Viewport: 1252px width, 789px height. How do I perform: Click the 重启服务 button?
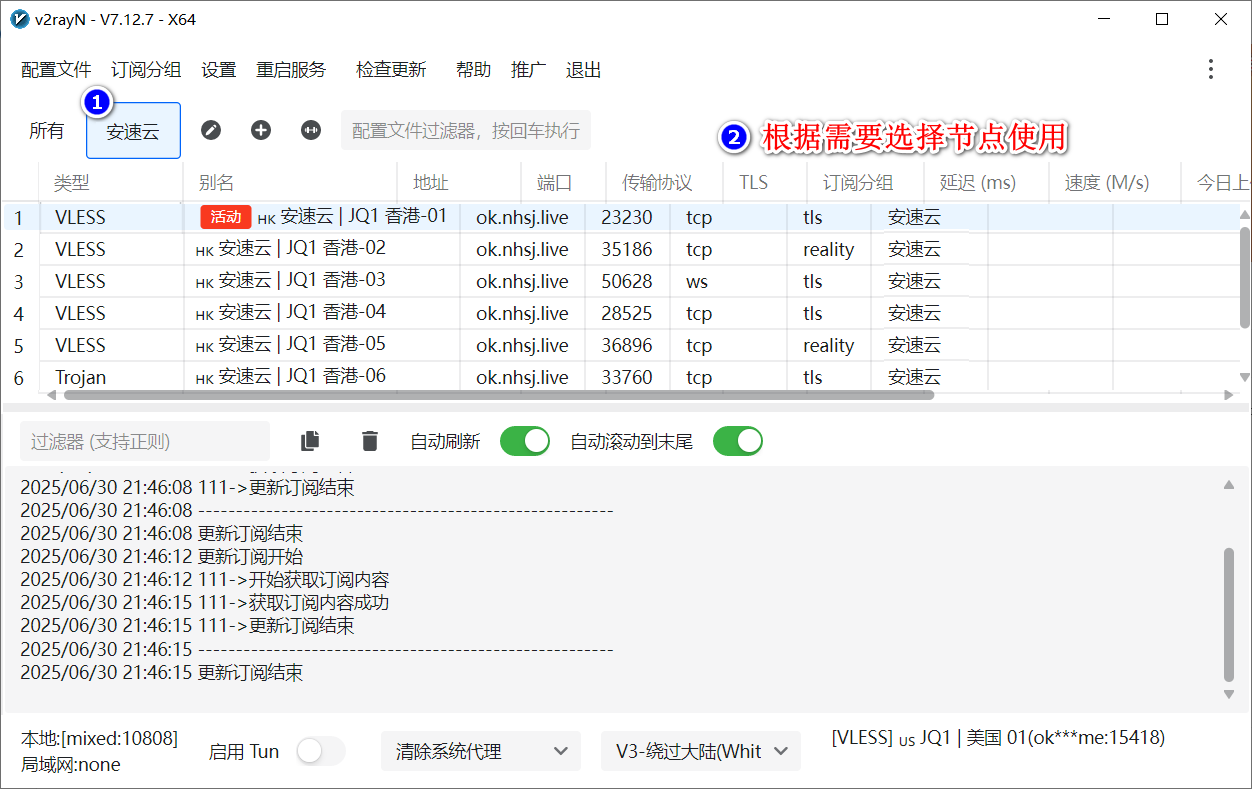291,70
